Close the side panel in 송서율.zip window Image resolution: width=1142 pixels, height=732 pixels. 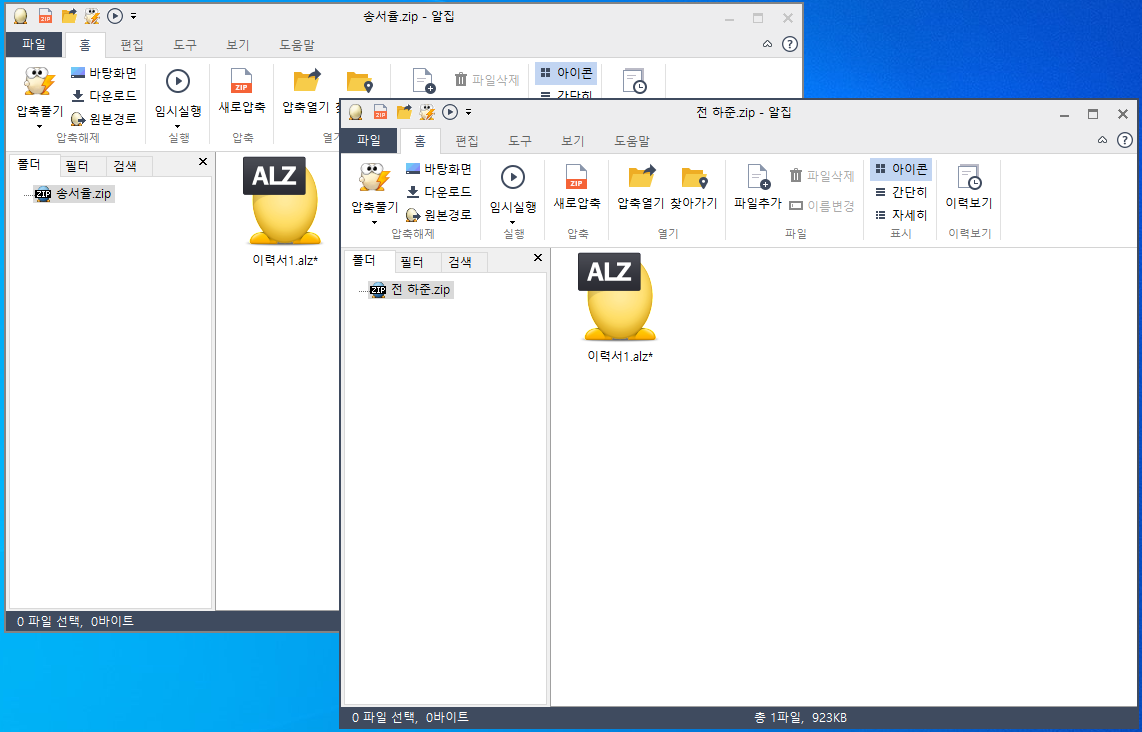(x=203, y=162)
